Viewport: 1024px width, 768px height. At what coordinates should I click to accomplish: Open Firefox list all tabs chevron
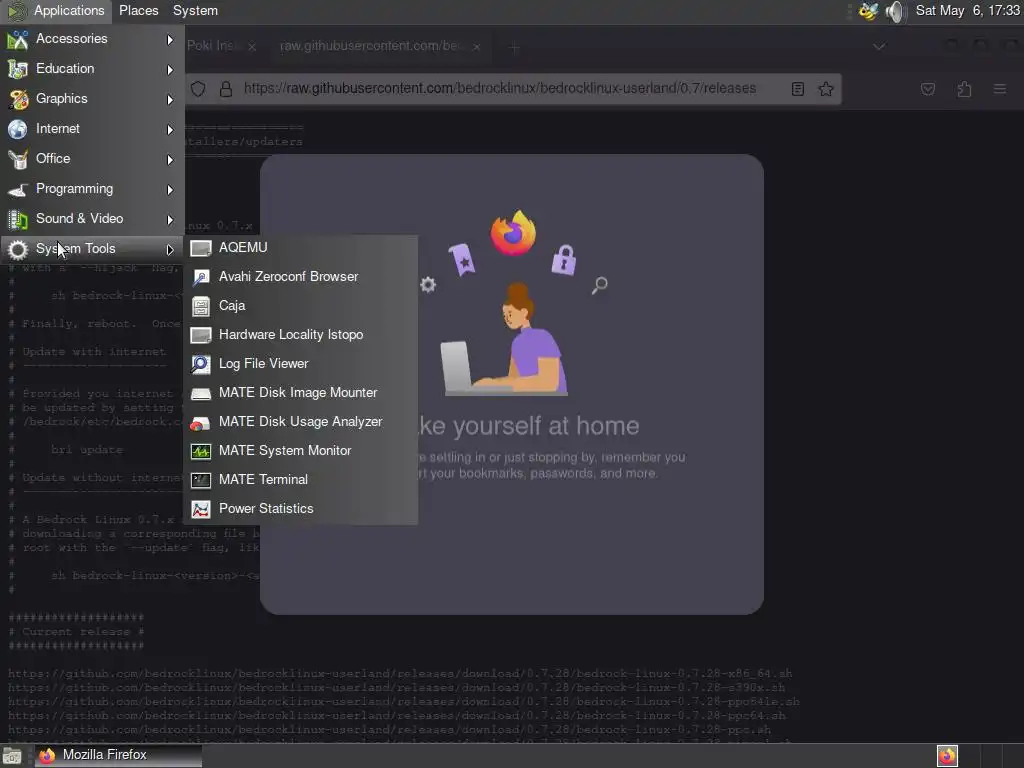[879, 46]
